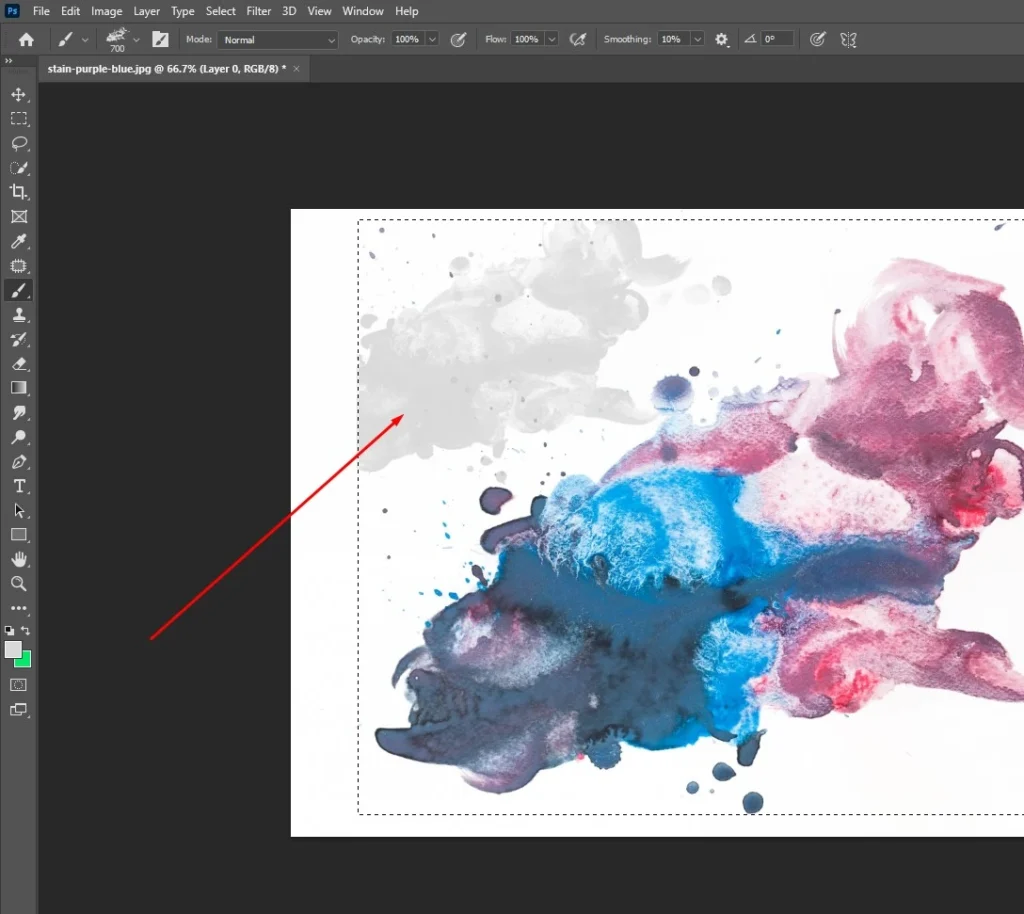
Task: Toggle symmetry paint butterfly icon
Action: pyautogui.click(x=848, y=39)
